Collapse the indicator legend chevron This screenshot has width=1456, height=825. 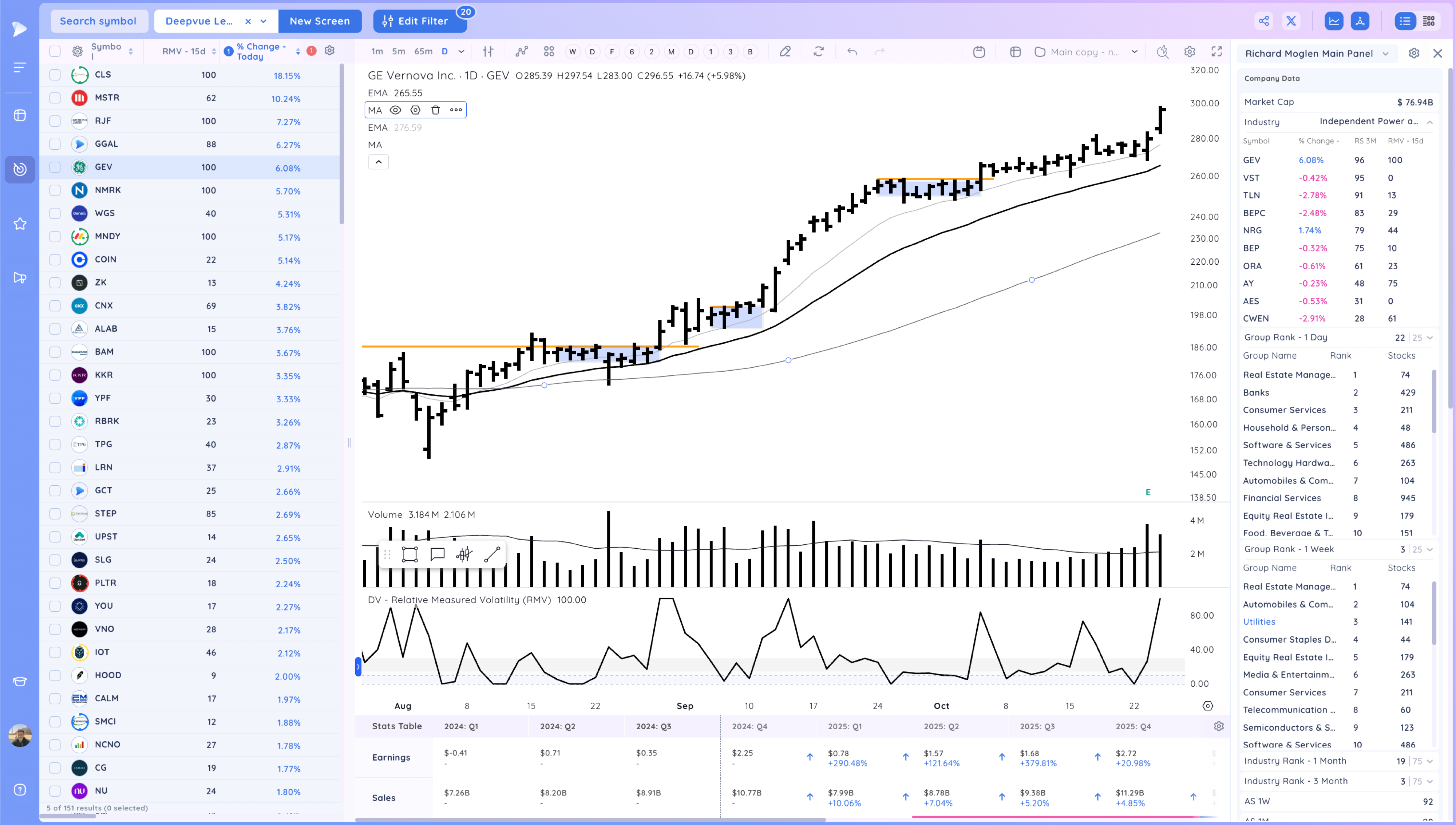378,162
